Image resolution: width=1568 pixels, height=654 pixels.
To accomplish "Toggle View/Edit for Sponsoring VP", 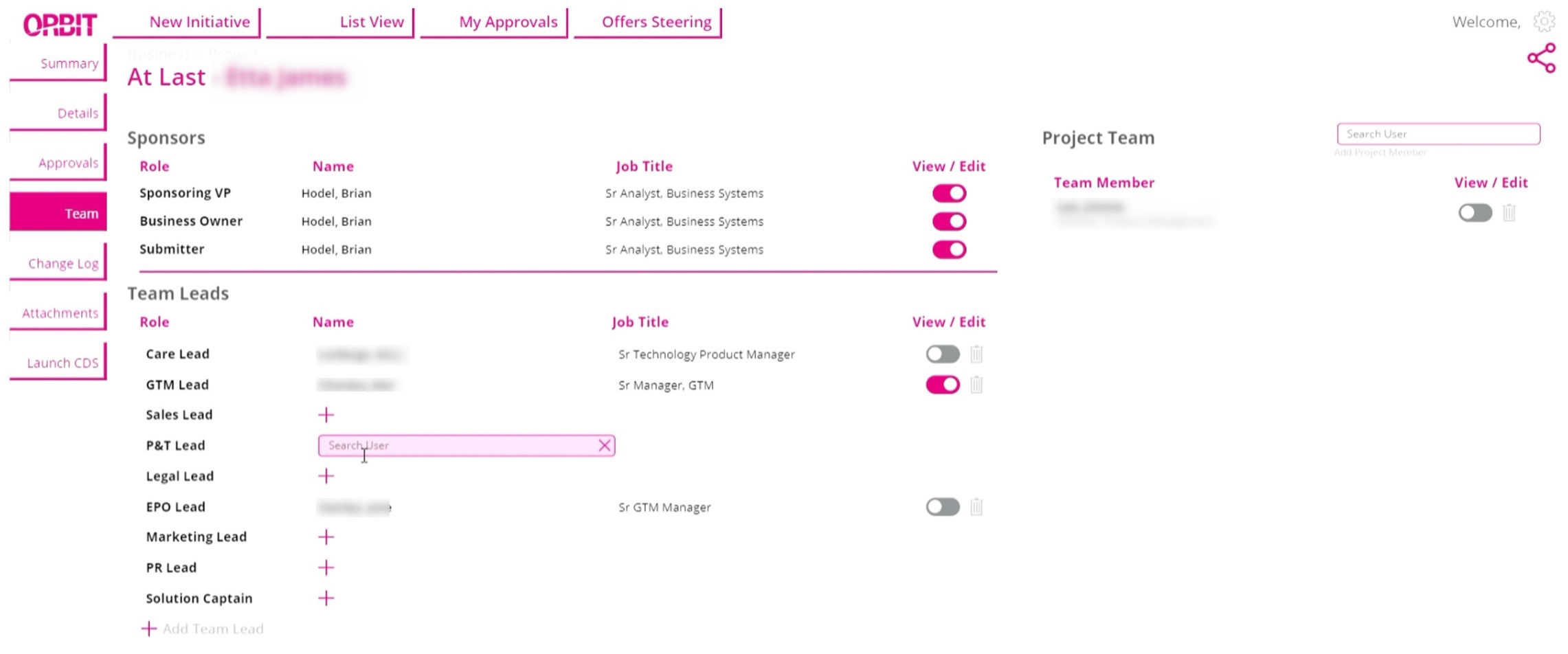I will (x=949, y=194).
